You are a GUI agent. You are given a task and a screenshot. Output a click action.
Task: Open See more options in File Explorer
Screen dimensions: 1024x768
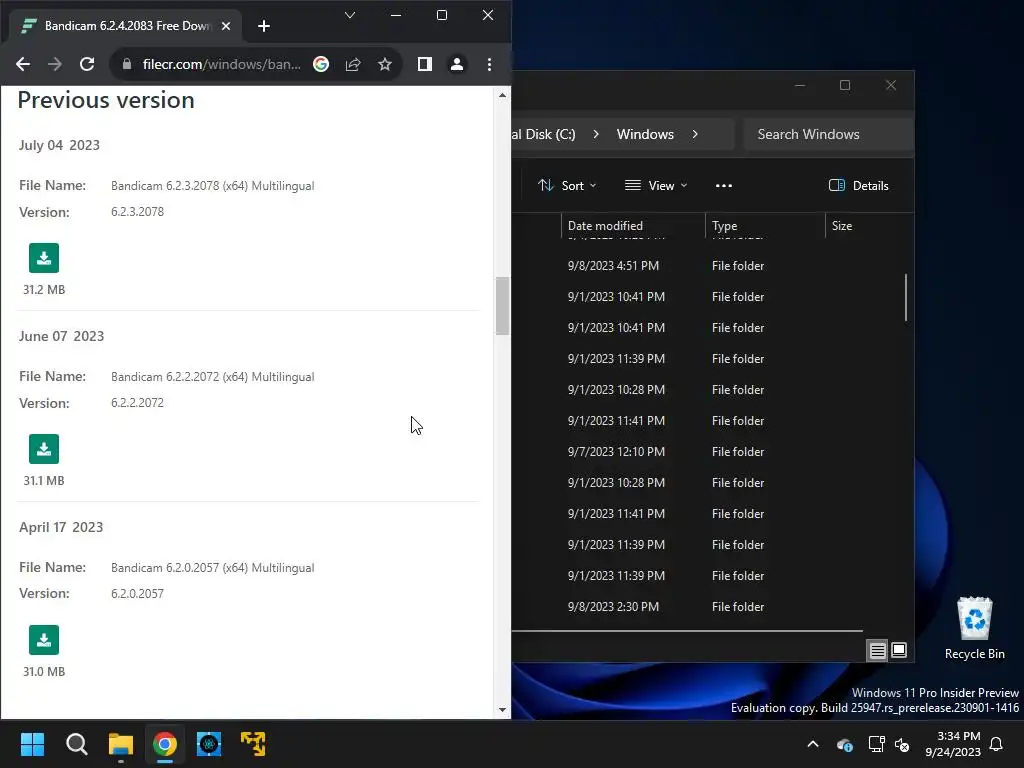[x=724, y=185]
